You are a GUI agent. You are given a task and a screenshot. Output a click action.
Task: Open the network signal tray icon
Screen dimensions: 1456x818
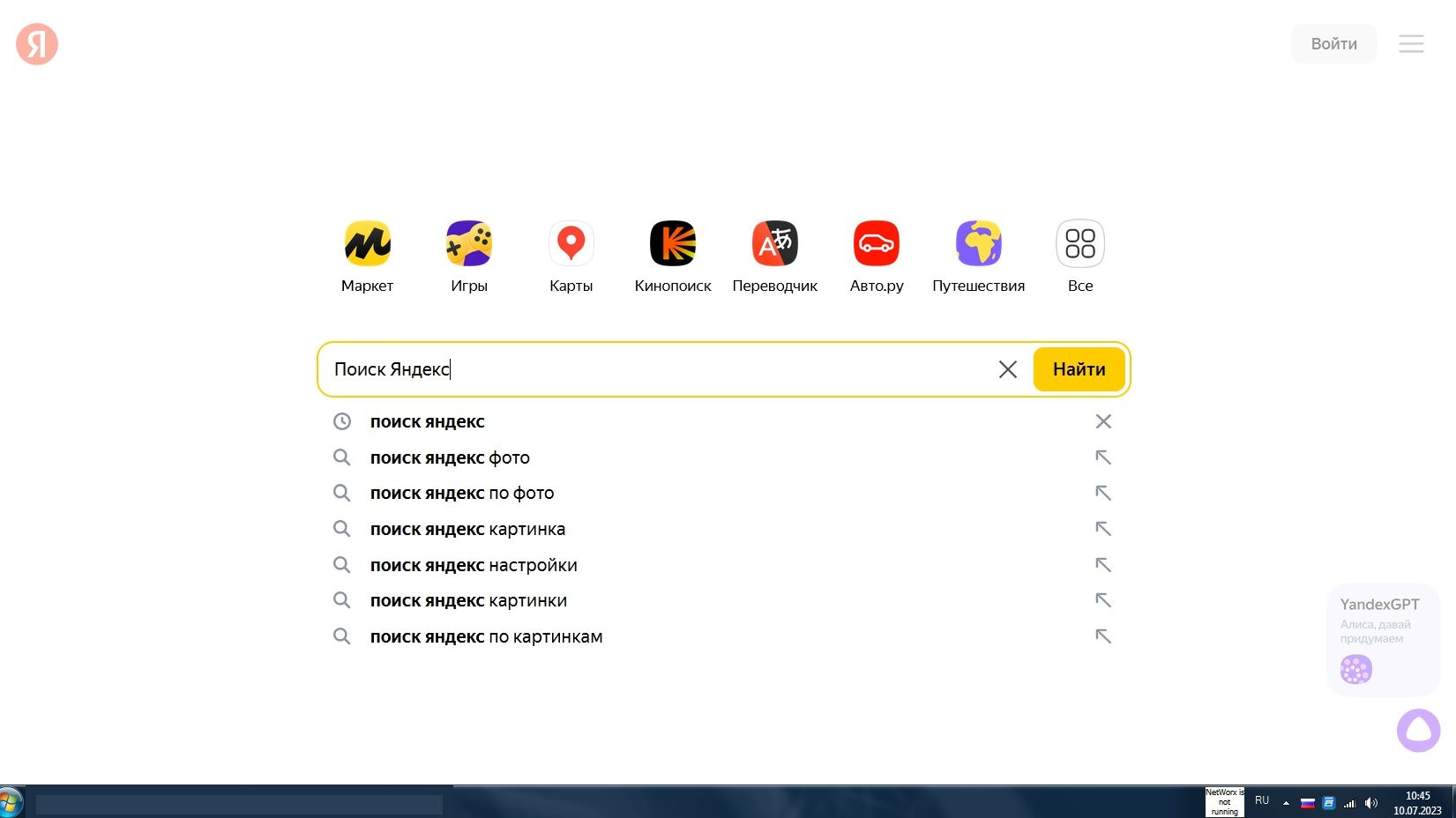1349,803
